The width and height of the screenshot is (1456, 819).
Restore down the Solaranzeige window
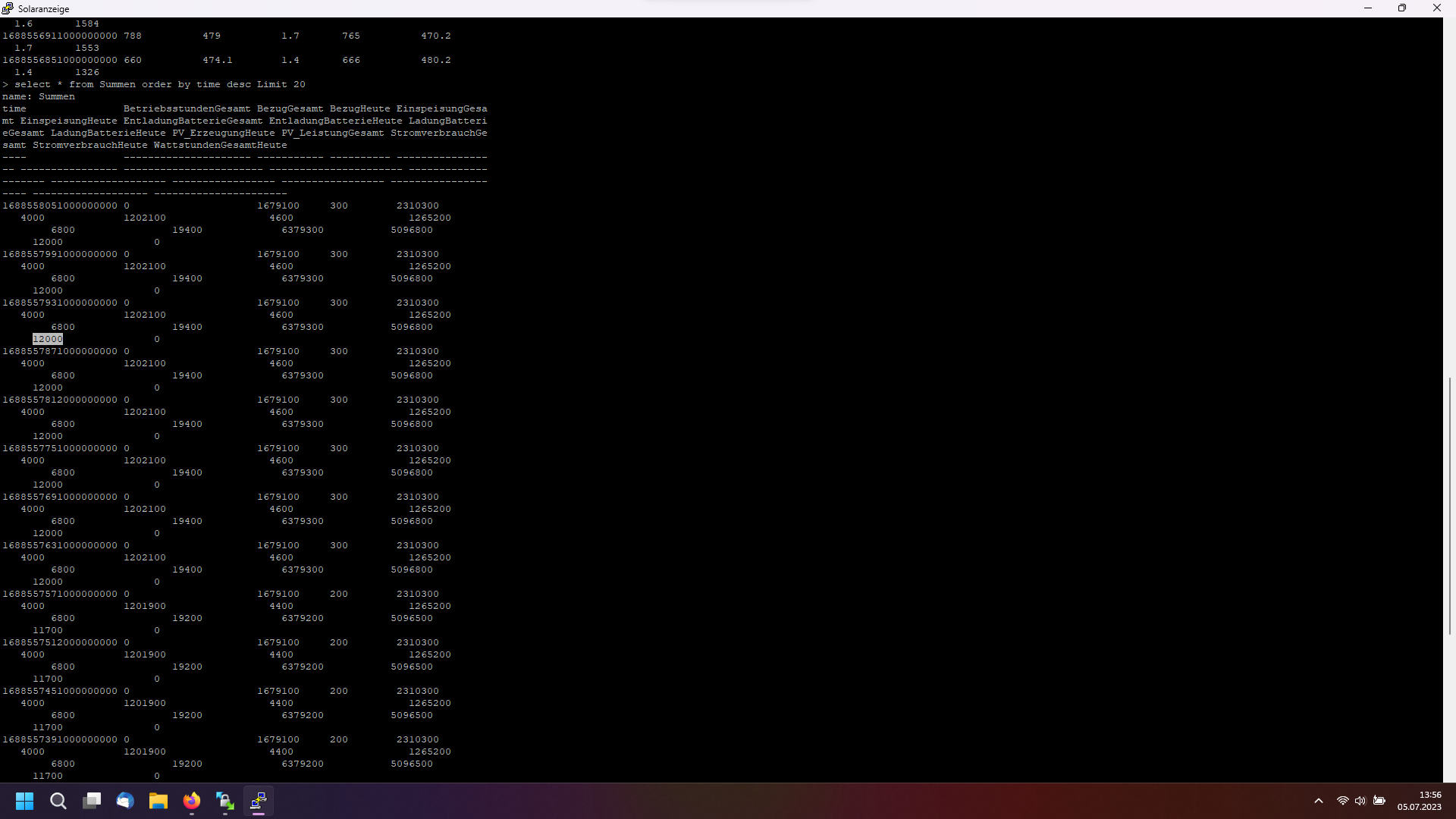1402,8
